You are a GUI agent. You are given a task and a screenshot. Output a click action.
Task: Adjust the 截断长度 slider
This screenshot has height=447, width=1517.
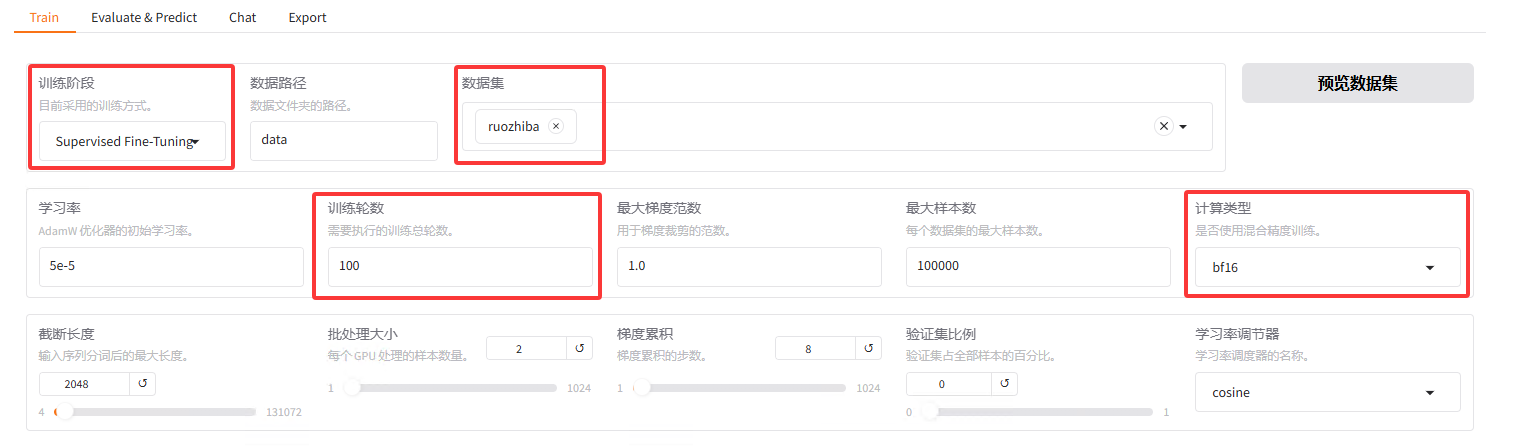coord(157,411)
